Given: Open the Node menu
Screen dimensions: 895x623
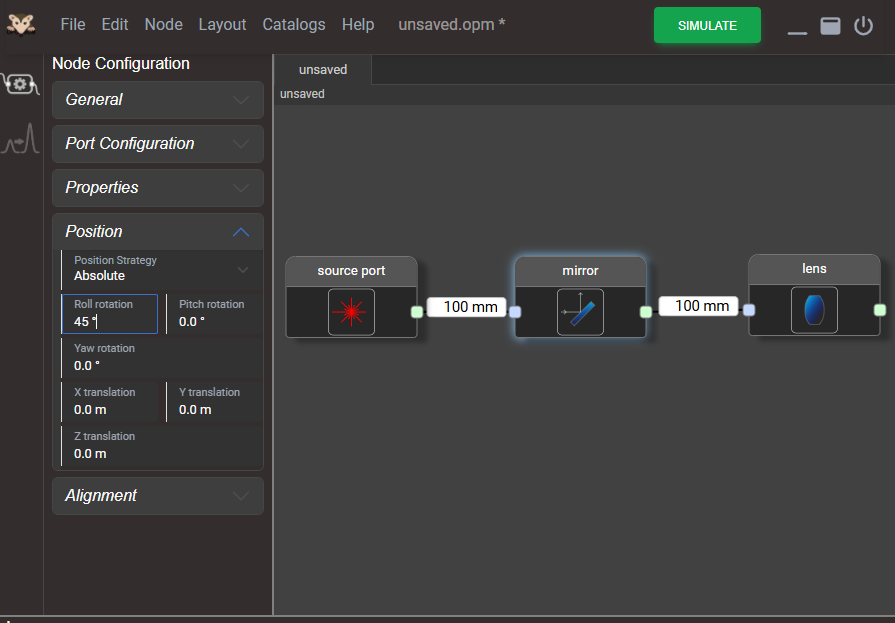Looking at the screenshot, I should pyautogui.click(x=164, y=25).
